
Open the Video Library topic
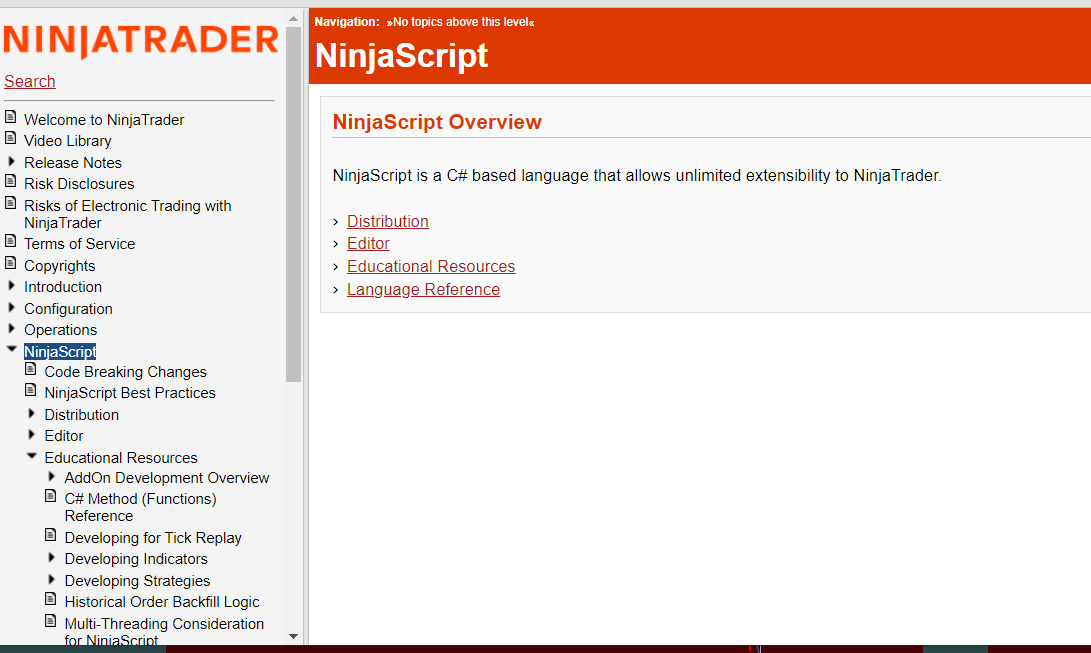point(67,140)
